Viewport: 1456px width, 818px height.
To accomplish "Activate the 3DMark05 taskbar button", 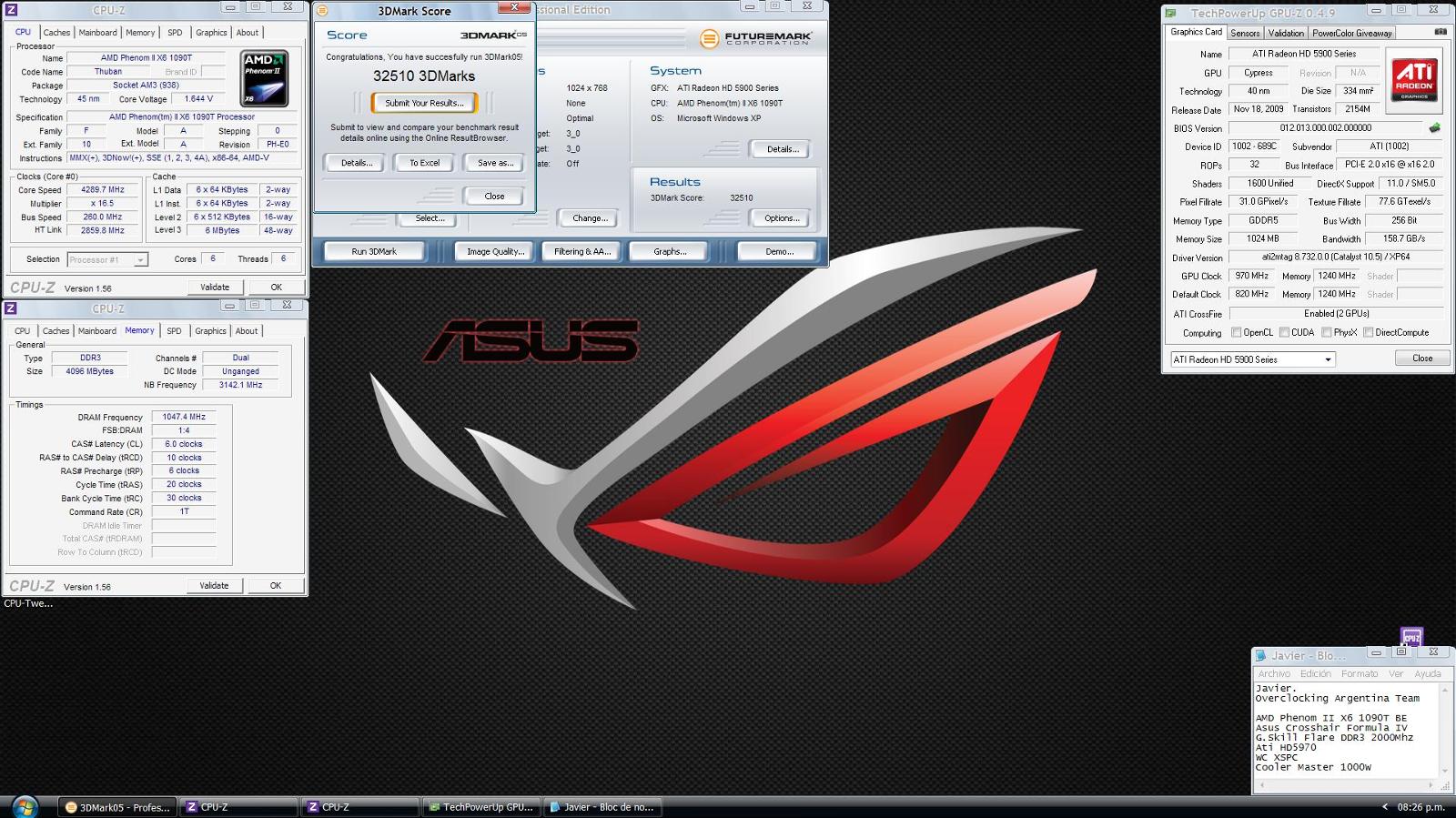I will (x=117, y=807).
